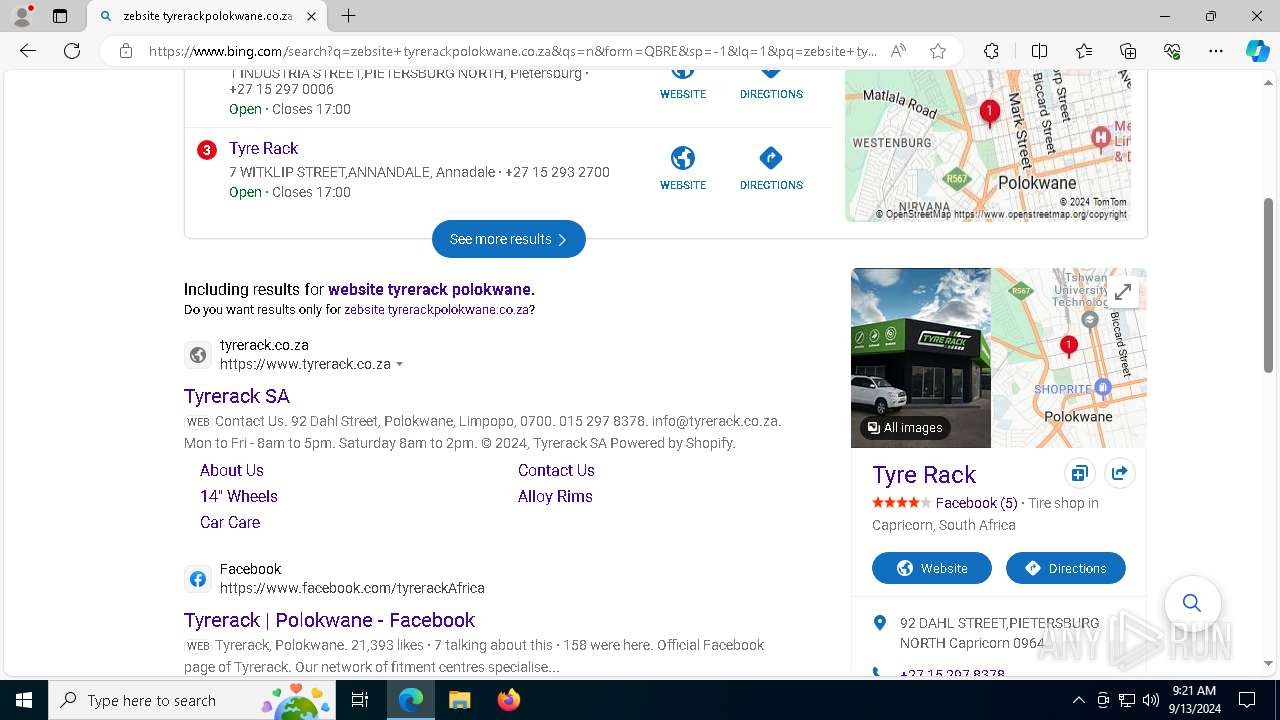The width and height of the screenshot is (1280, 720).
Task: Open the browser profile icon
Action: pyautogui.click(x=22, y=16)
